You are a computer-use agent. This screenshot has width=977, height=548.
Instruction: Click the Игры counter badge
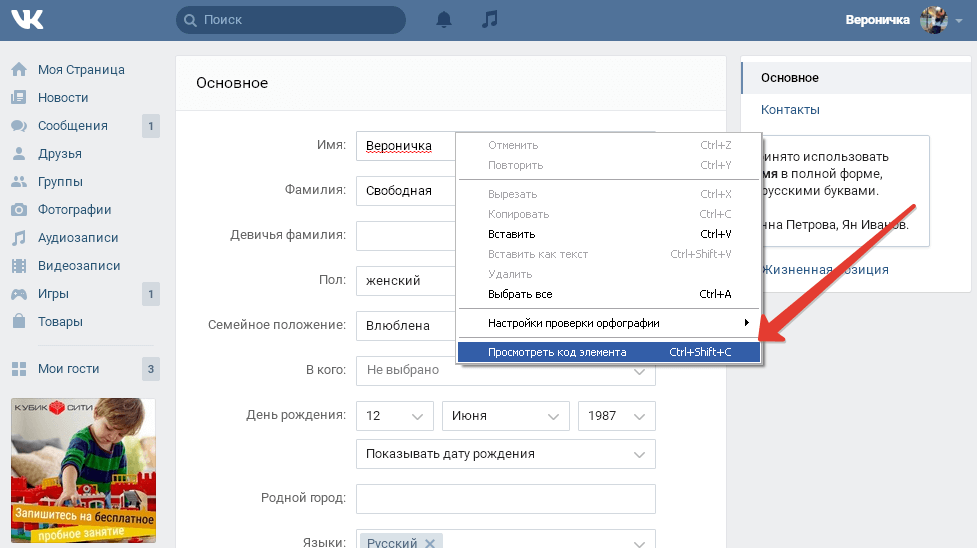pos(151,294)
